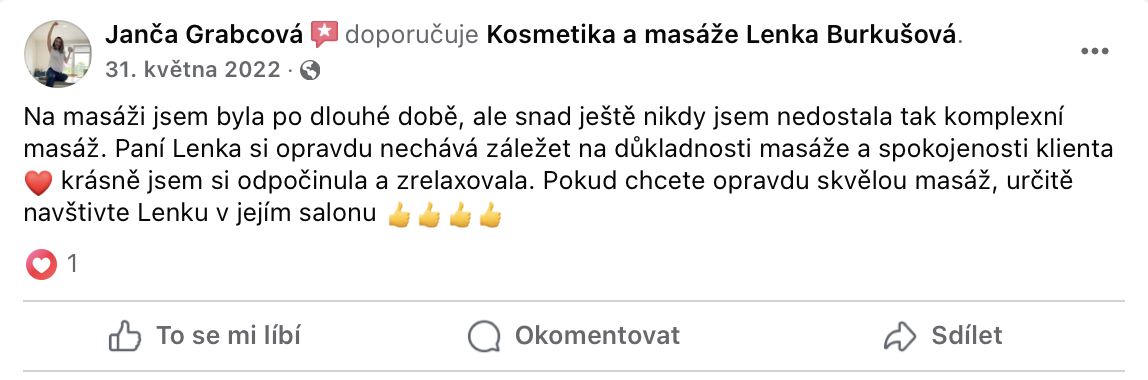The width and height of the screenshot is (1148, 380).
Task: Click the last thumbs-up emoji in the review
Action: [x=491, y=216]
